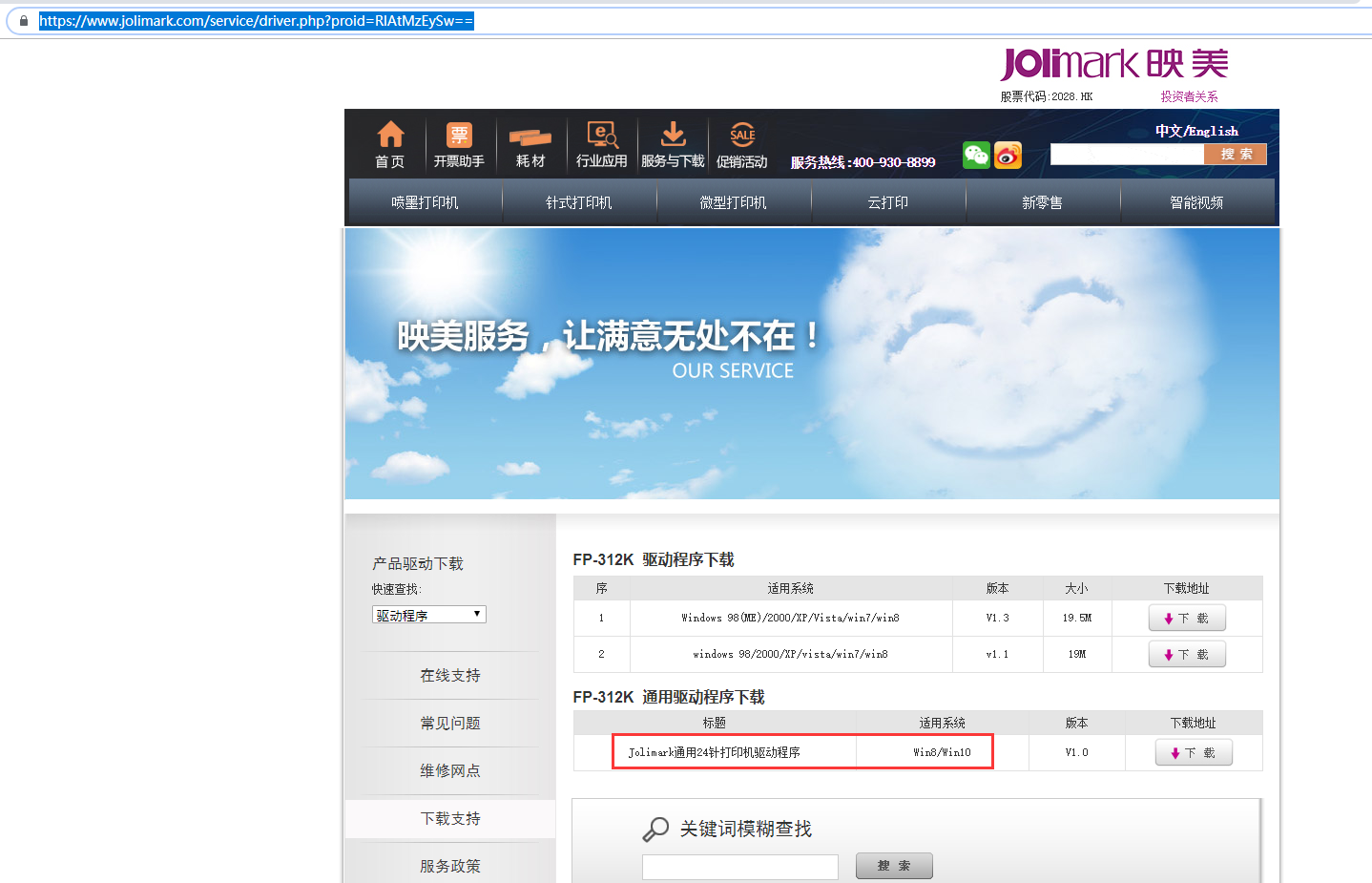
Task: Select 下载支持 in the sidebar
Action: (450, 818)
